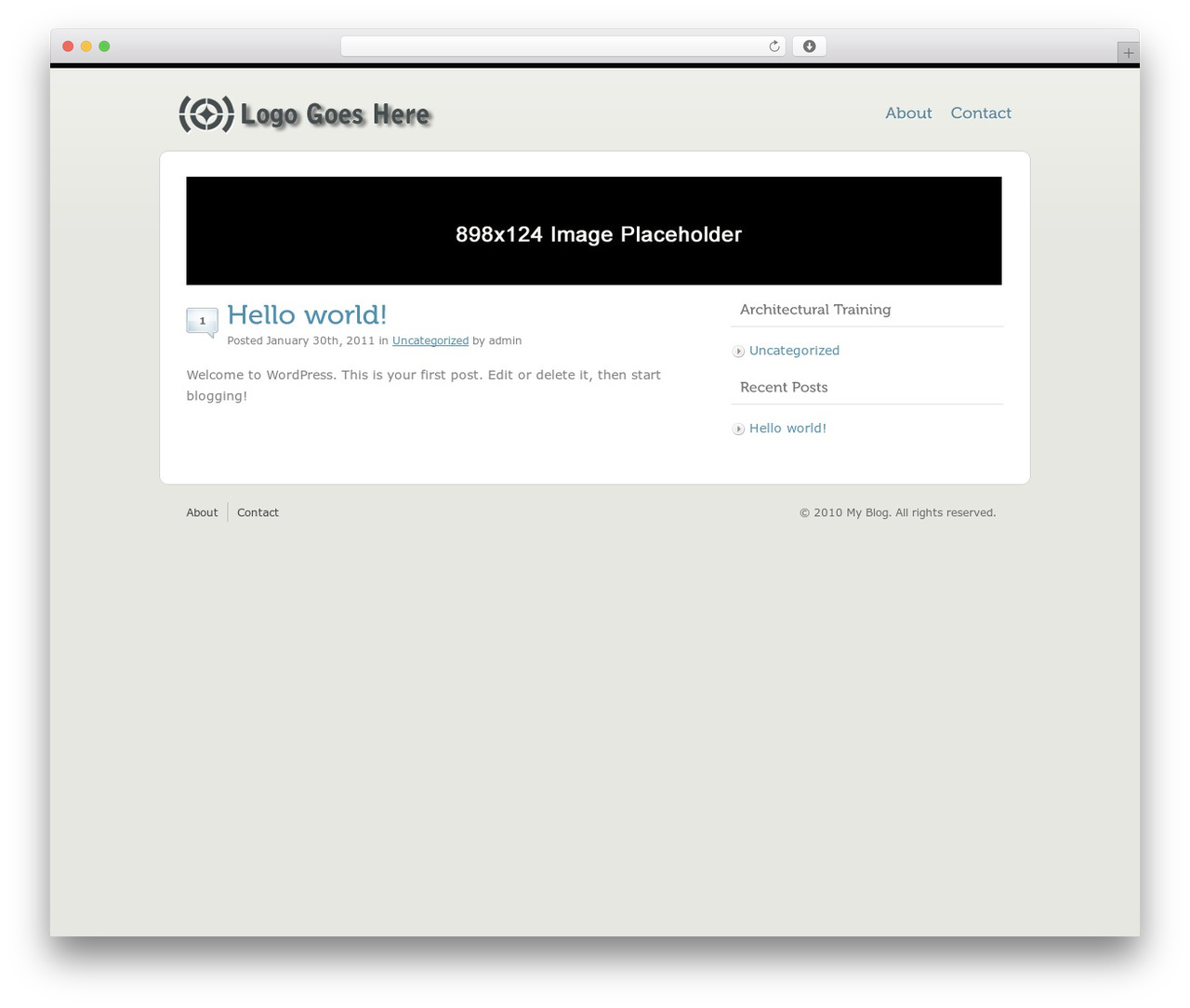Open Contact in the top navigation
This screenshot has width=1190, height=1008.
click(981, 113)
